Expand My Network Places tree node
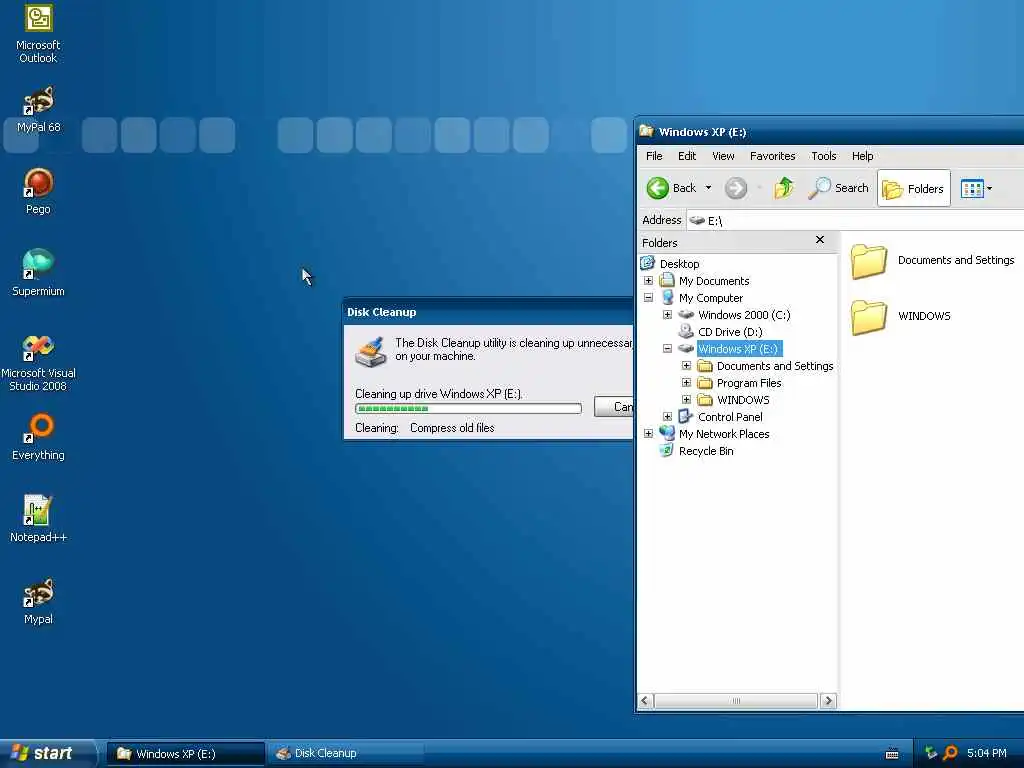 [x=648, y=434]
